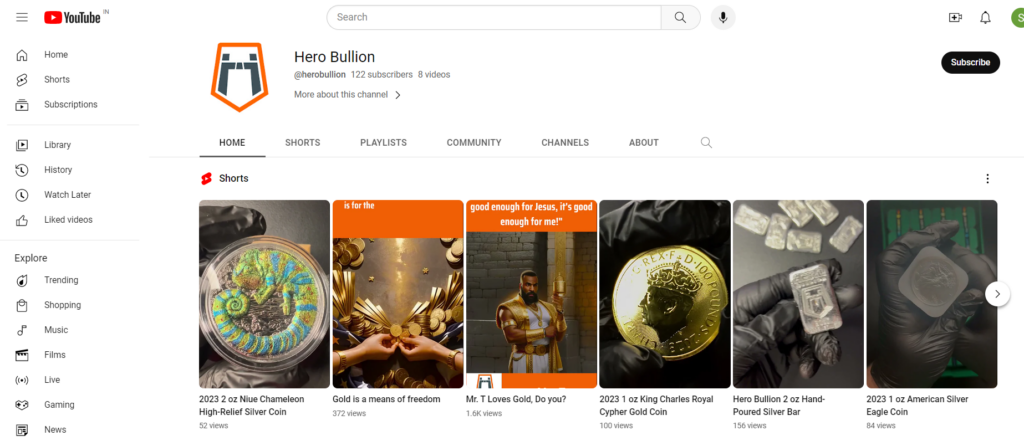Screen dimensions: 1024x441
Task: Click the 'Hero Bullion' channel name heading
Action: point(334,57)
